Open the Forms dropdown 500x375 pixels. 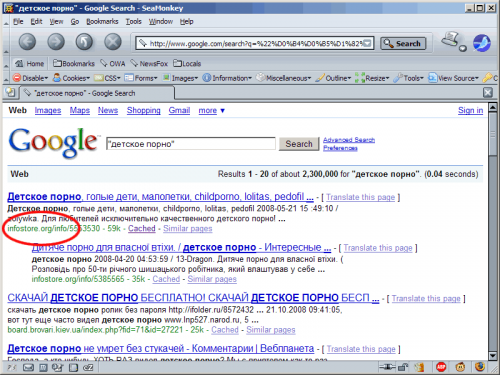pyautogui.click(x=141, y=78)
